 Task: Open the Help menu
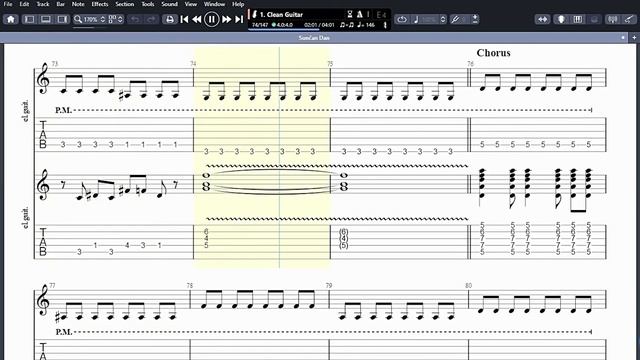tap(238, 4)
